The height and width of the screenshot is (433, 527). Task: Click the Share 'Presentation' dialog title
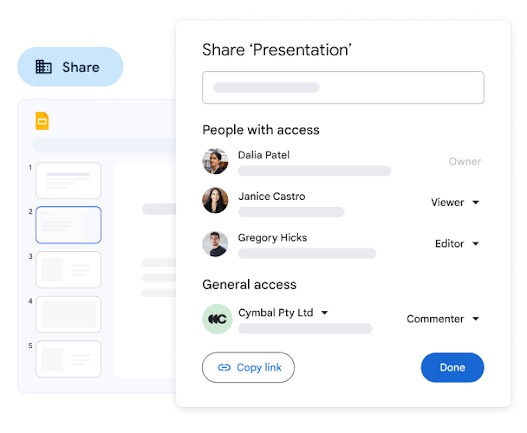pyautogui.click(x=277, y=50)
